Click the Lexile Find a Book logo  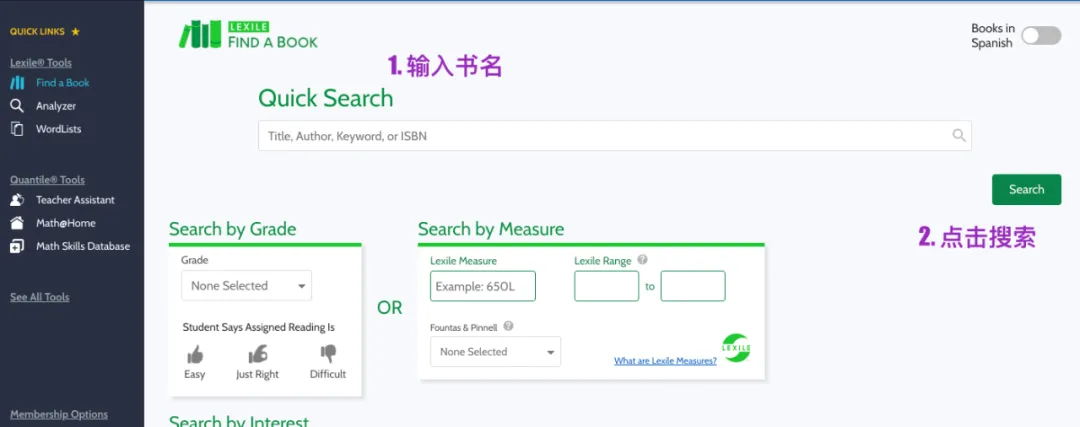click(x=248, y=34)
